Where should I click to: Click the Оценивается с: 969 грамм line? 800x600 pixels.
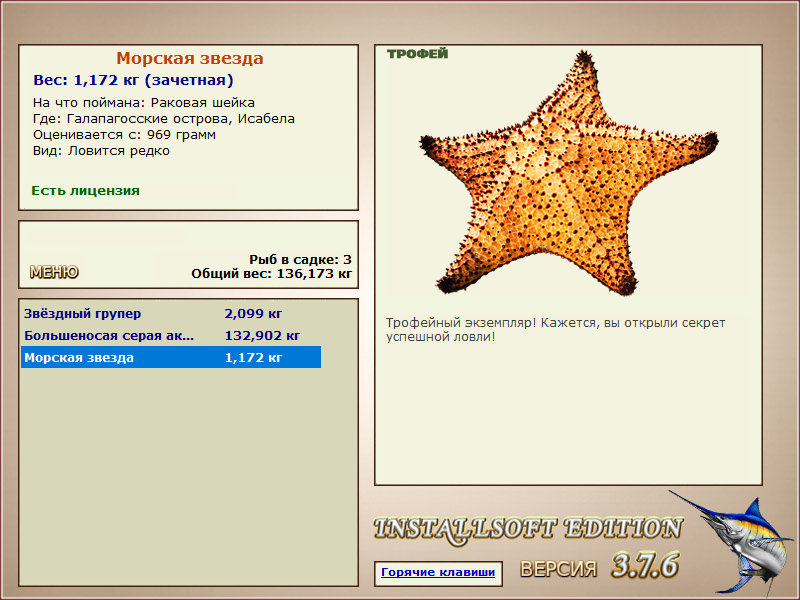point(124,135)
